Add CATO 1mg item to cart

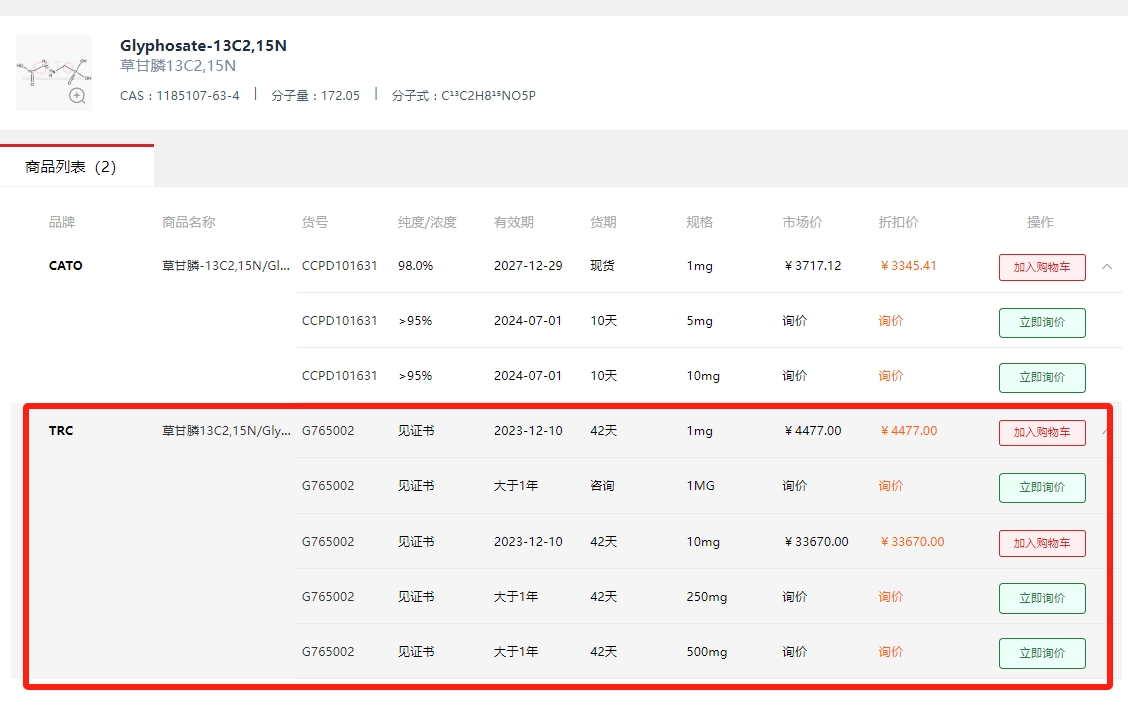pos(1042,267)
